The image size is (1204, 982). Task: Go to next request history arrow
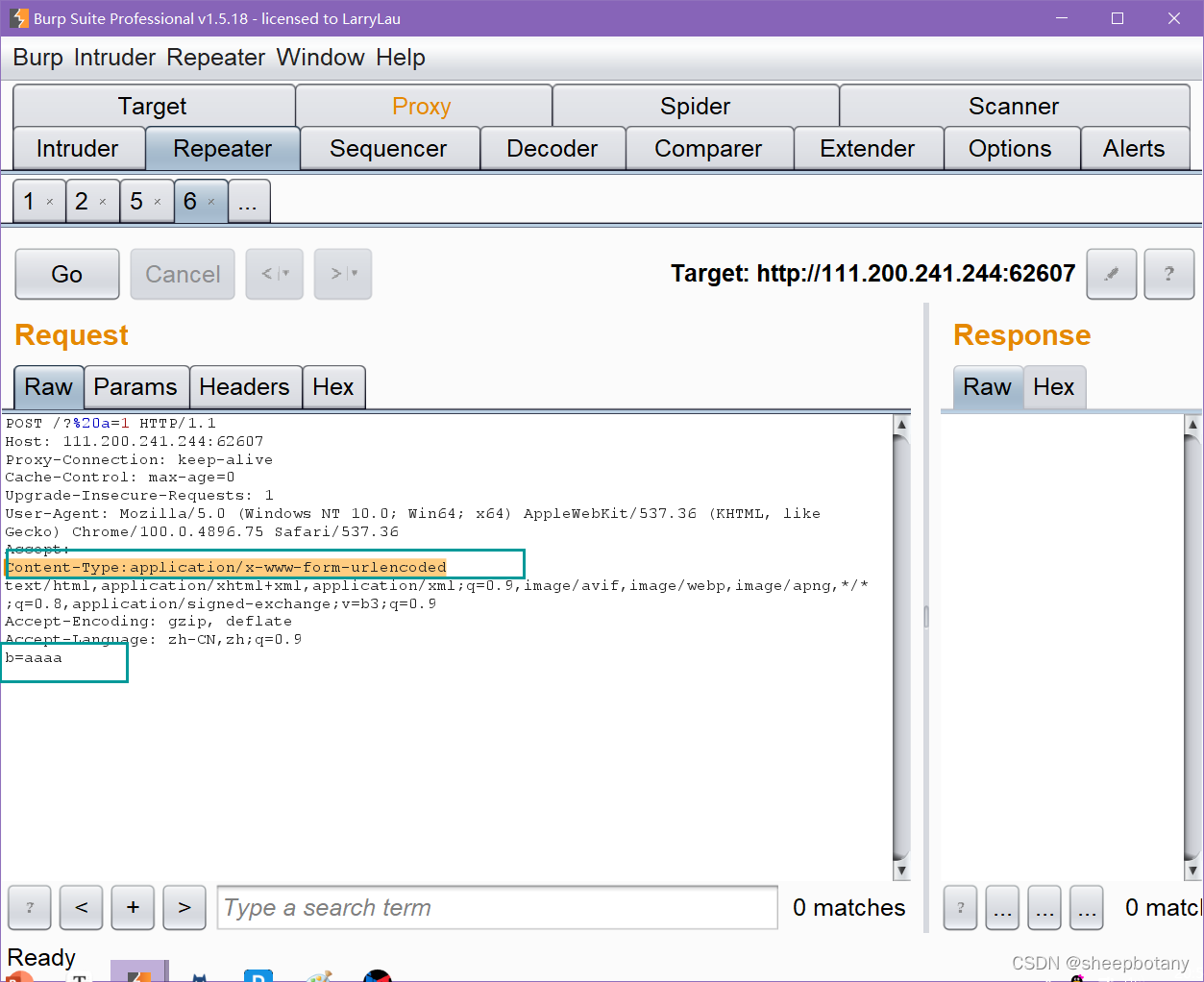(343, 274)
